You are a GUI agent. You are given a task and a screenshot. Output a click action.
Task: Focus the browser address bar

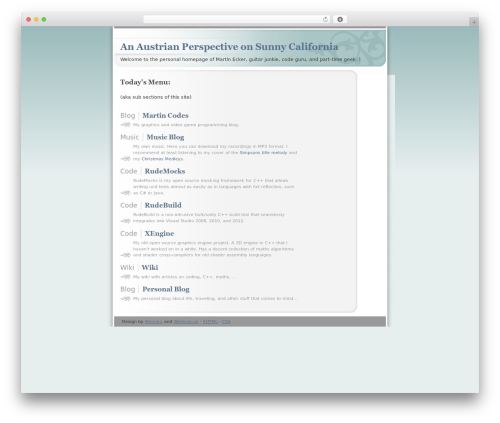pos(237,19)
